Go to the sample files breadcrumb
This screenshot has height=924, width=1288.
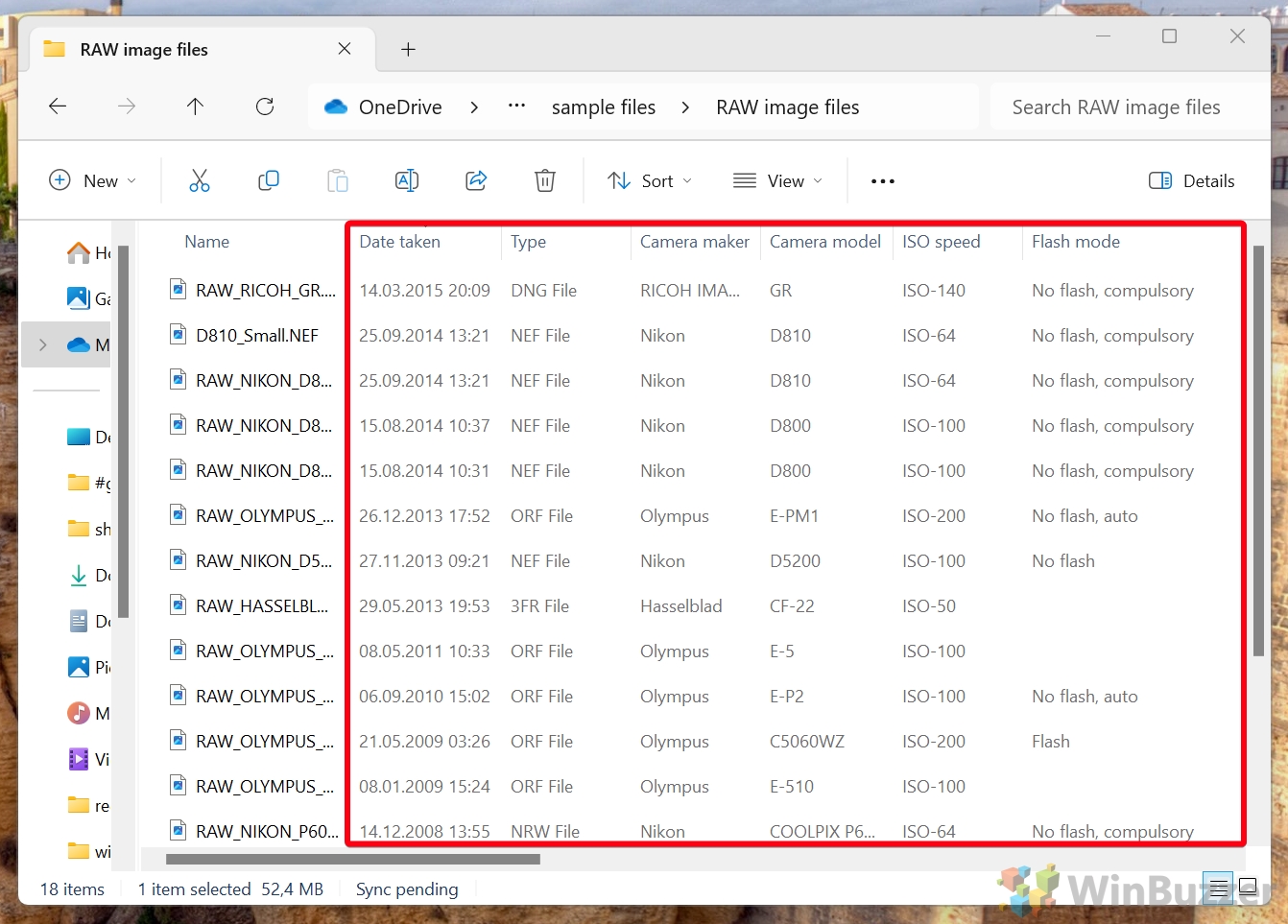604,107
